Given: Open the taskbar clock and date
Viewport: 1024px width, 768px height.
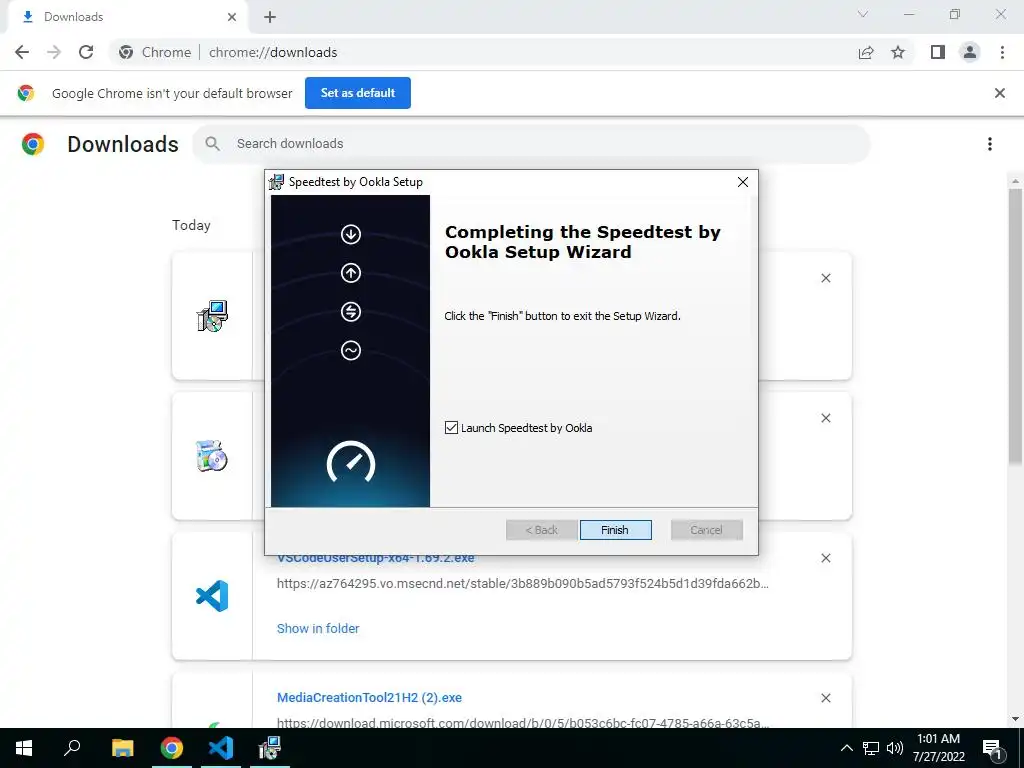Looking at the screenshot, I should 938,748.
